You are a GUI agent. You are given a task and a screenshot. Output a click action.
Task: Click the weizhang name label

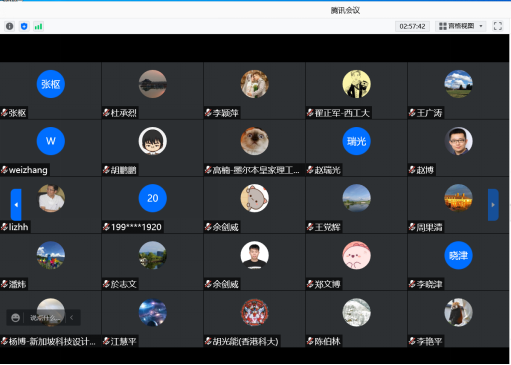28,170
